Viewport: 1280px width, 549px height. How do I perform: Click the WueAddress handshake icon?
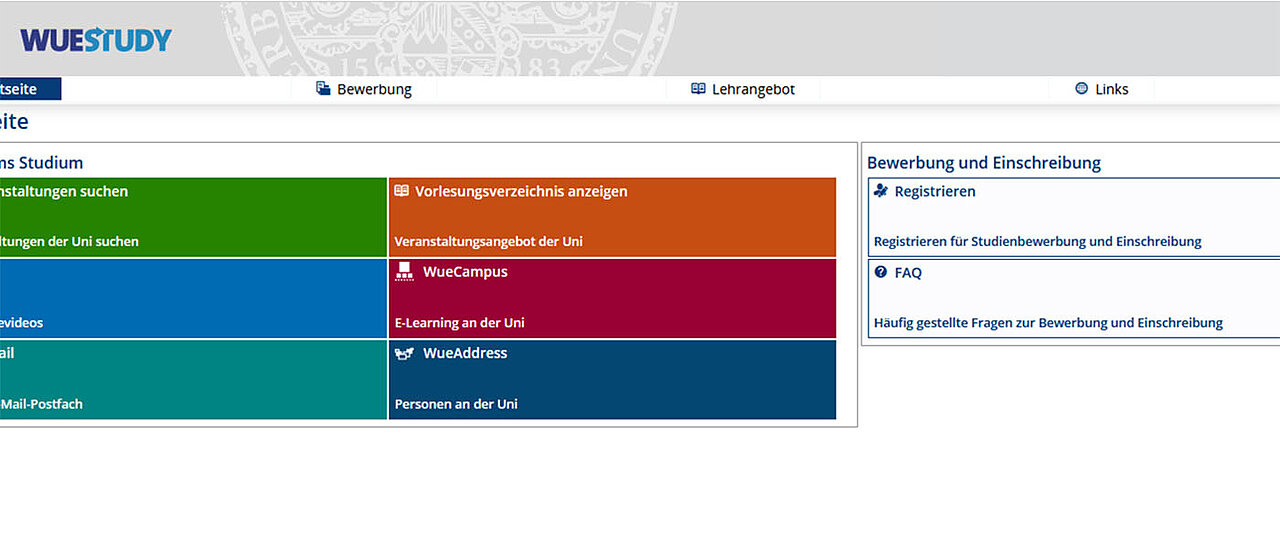point(404,353)
